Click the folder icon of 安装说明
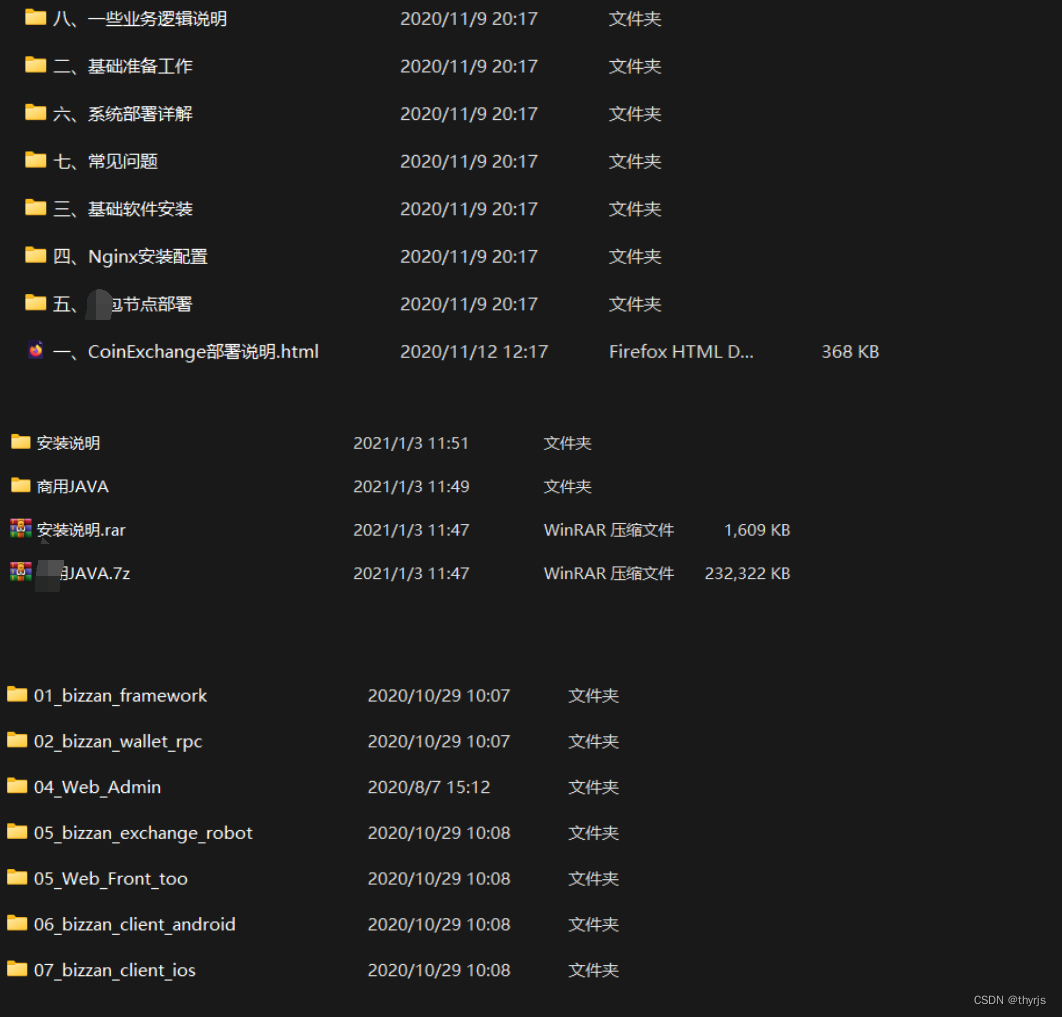 click(20, 442)
